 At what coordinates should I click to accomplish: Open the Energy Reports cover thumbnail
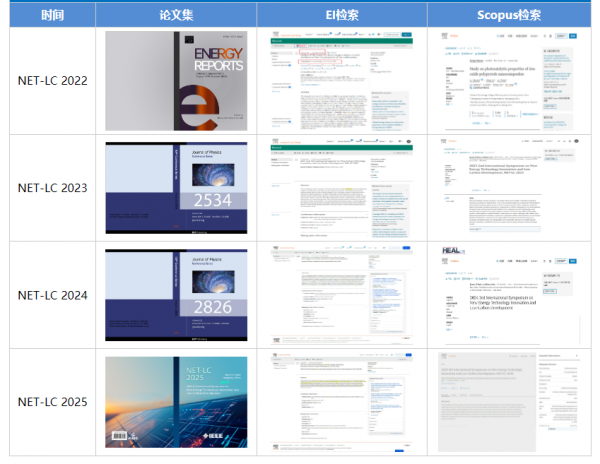(176, 81)
